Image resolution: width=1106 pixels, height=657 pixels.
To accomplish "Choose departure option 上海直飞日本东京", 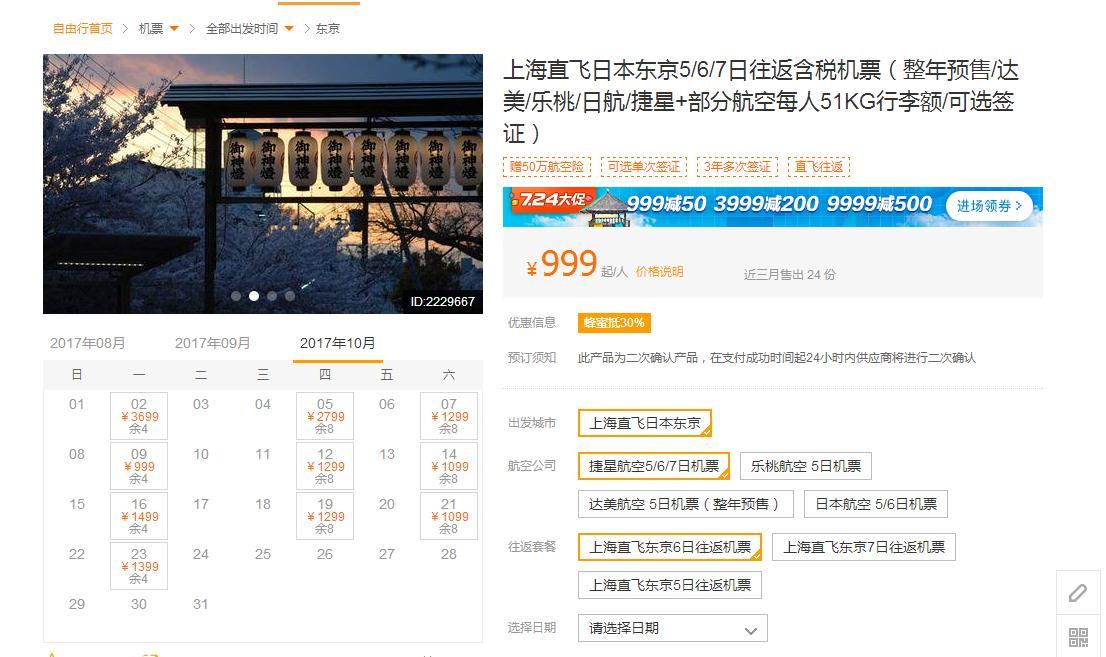I will [645, 423].
